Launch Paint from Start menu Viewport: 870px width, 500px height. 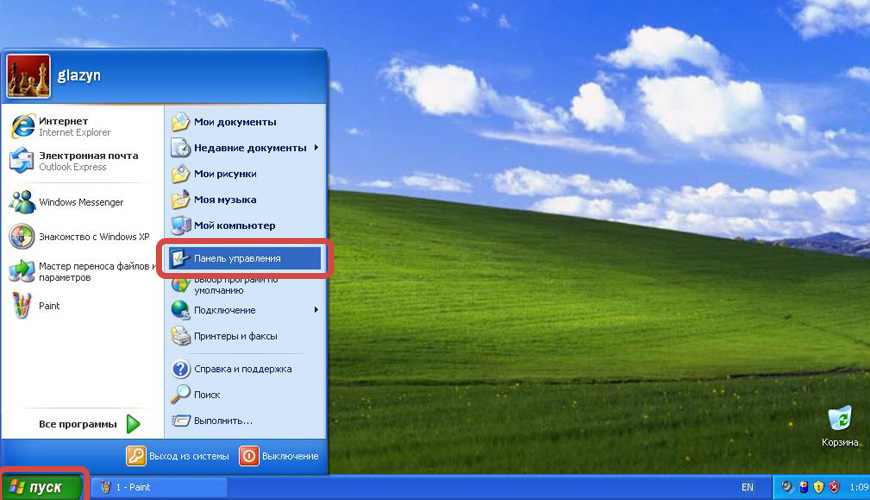click(x=22, y=305)
